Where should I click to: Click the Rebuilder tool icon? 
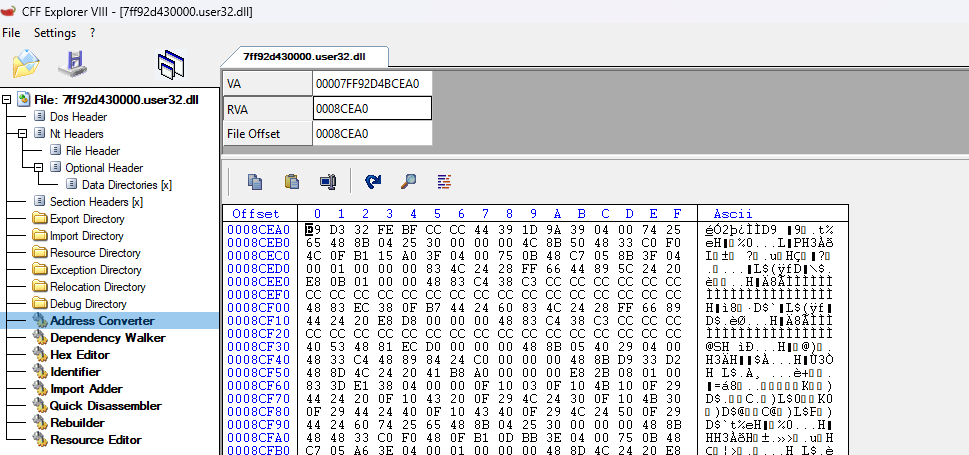[40, 422]
